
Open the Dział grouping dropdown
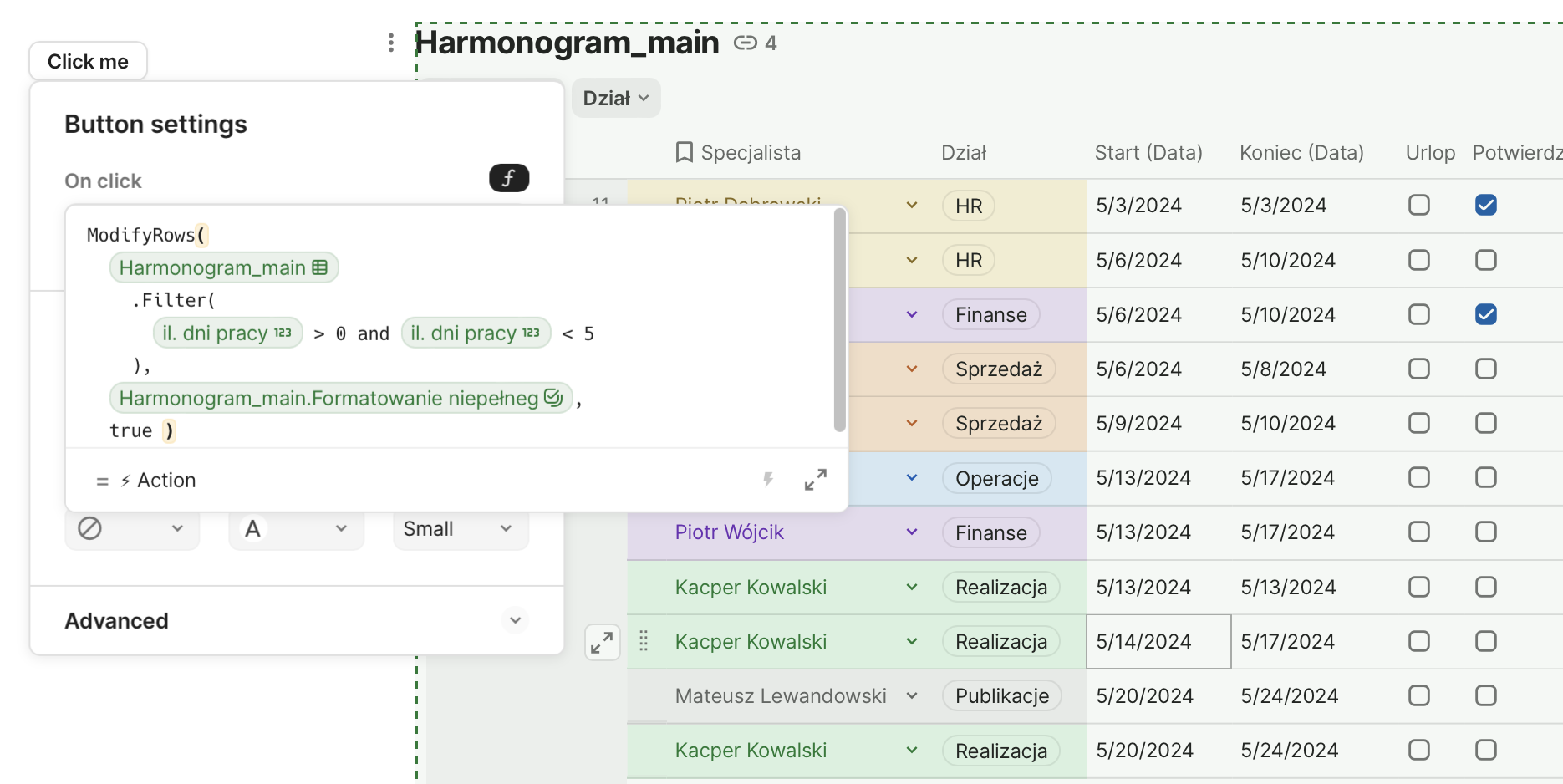point(616,99)
